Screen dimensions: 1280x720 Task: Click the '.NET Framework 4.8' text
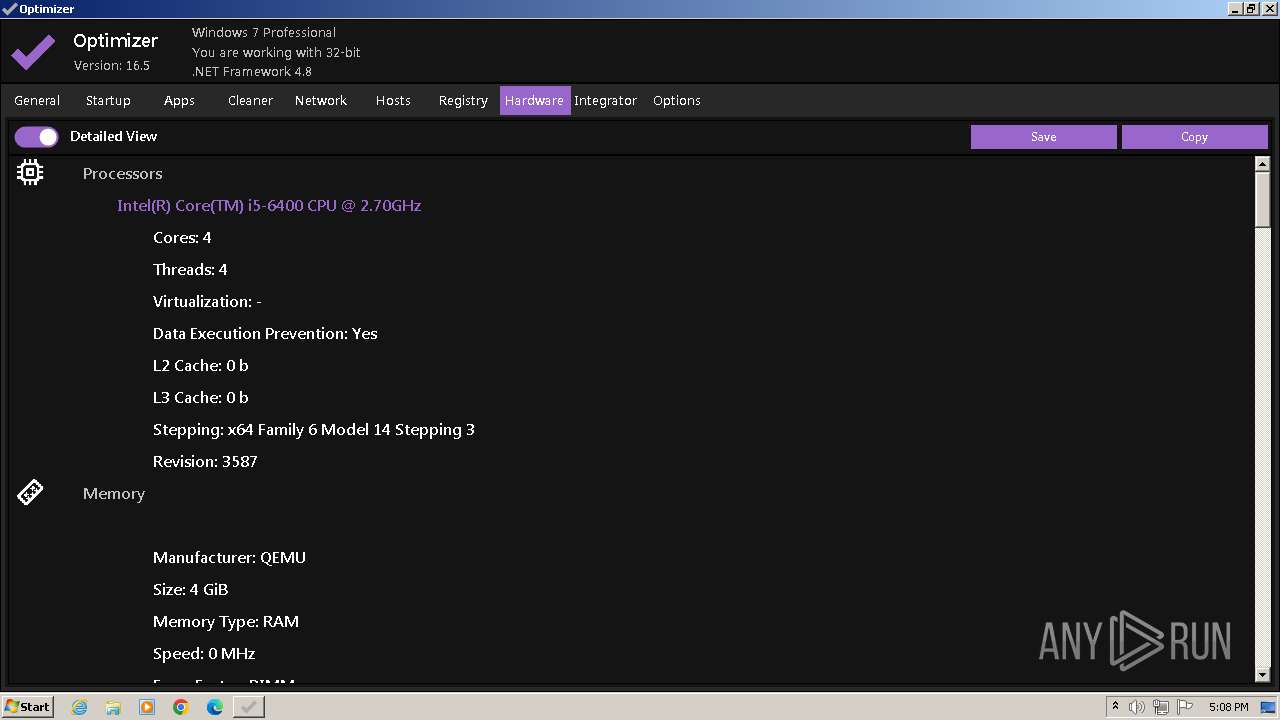point(252,72)
